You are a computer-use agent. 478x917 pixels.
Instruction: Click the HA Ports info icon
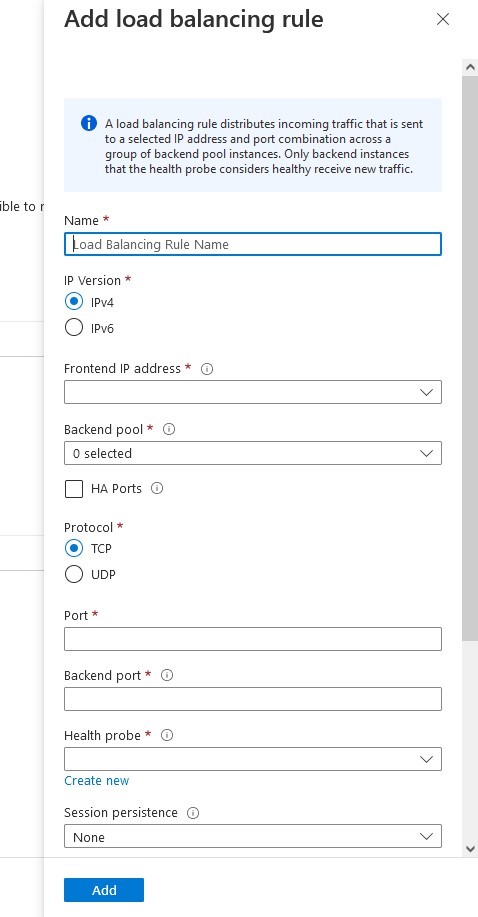coord(157,488)
